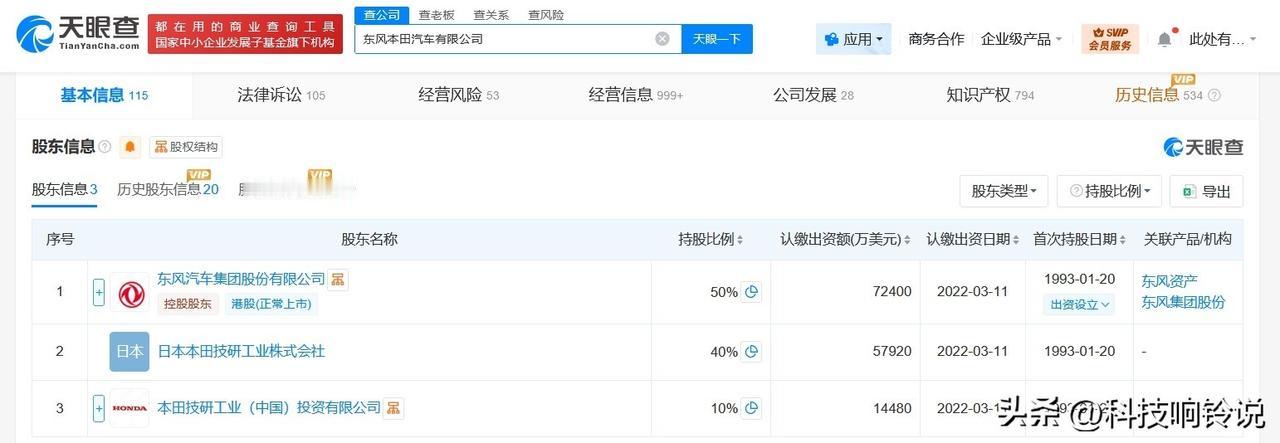Click equity structure icon beside 本田技研工业（中国）

point(395,408)
